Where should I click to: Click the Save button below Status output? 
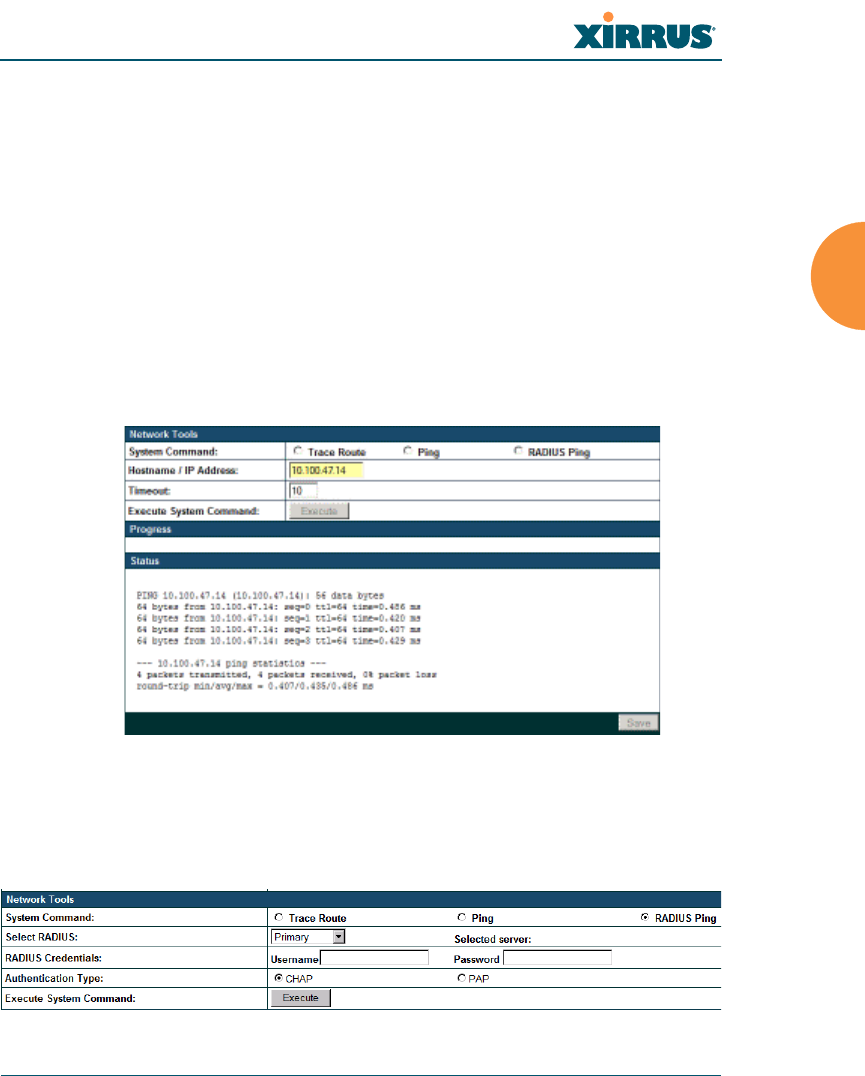638,723
